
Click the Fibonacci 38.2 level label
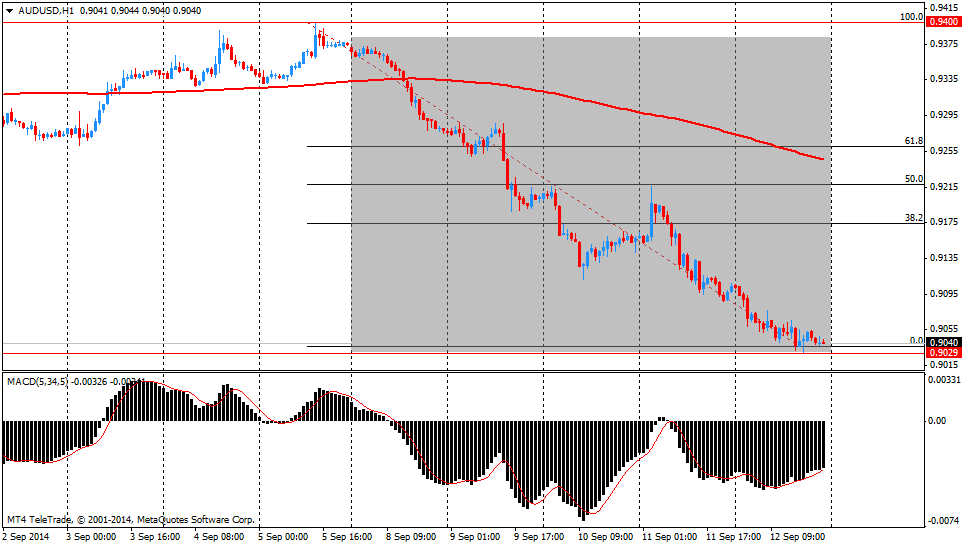913,217
